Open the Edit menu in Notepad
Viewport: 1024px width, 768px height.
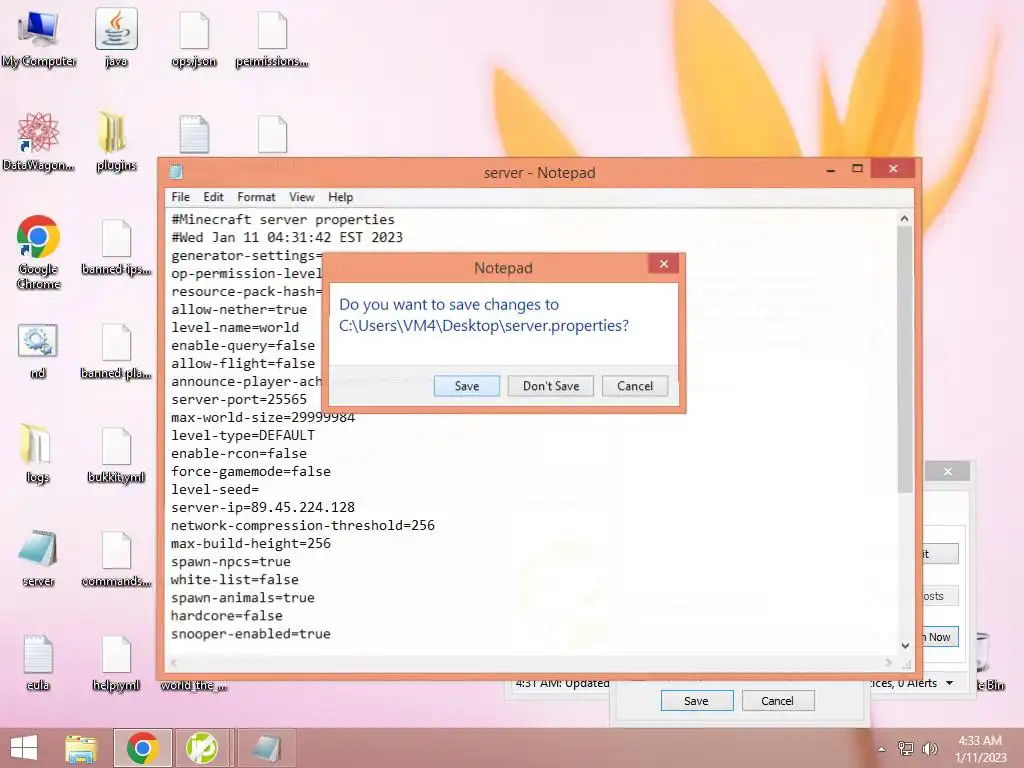[213, 197]
